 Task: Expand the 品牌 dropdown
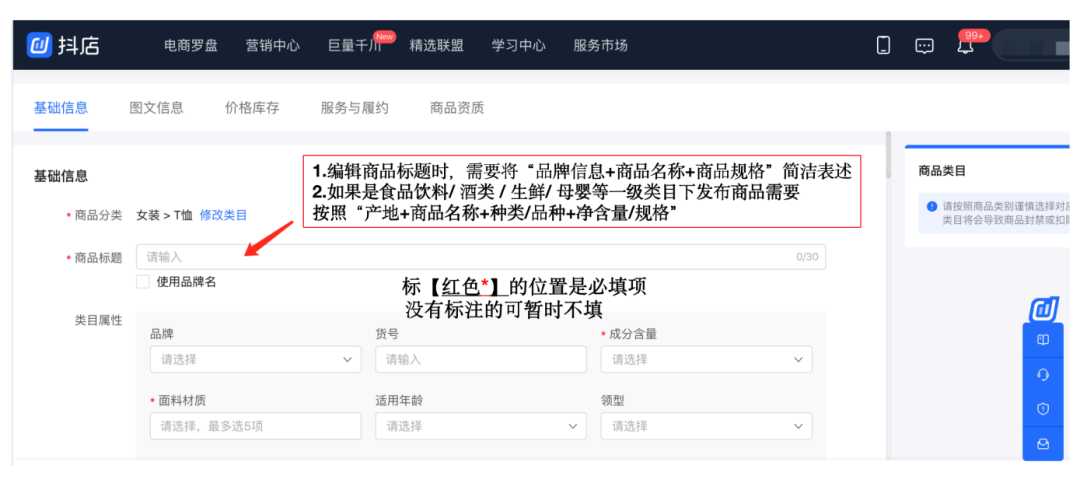(256, 359)
